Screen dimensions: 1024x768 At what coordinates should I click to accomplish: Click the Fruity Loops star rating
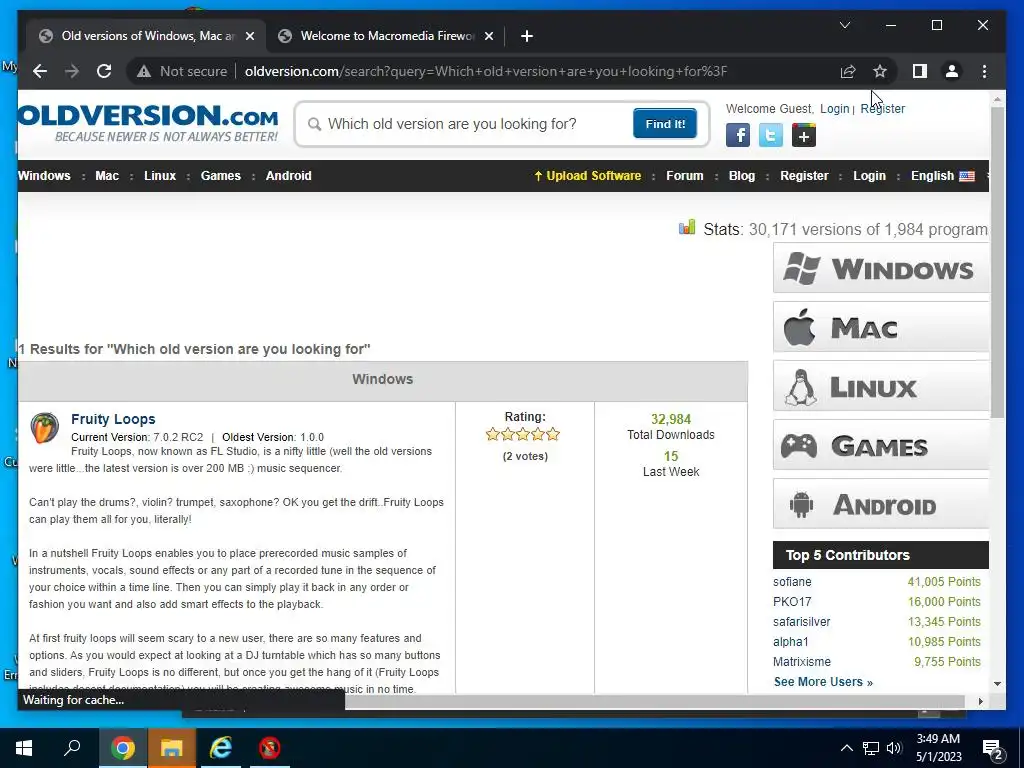[522, 434]
